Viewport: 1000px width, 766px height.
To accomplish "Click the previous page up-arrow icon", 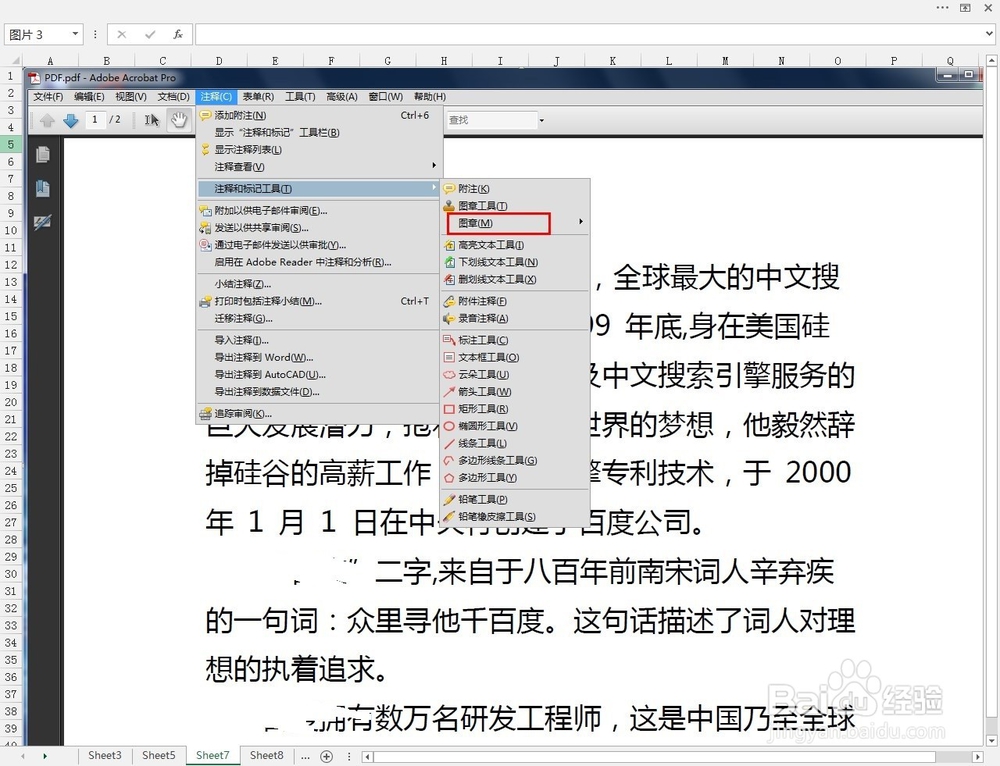I will (x=47, y=120).
